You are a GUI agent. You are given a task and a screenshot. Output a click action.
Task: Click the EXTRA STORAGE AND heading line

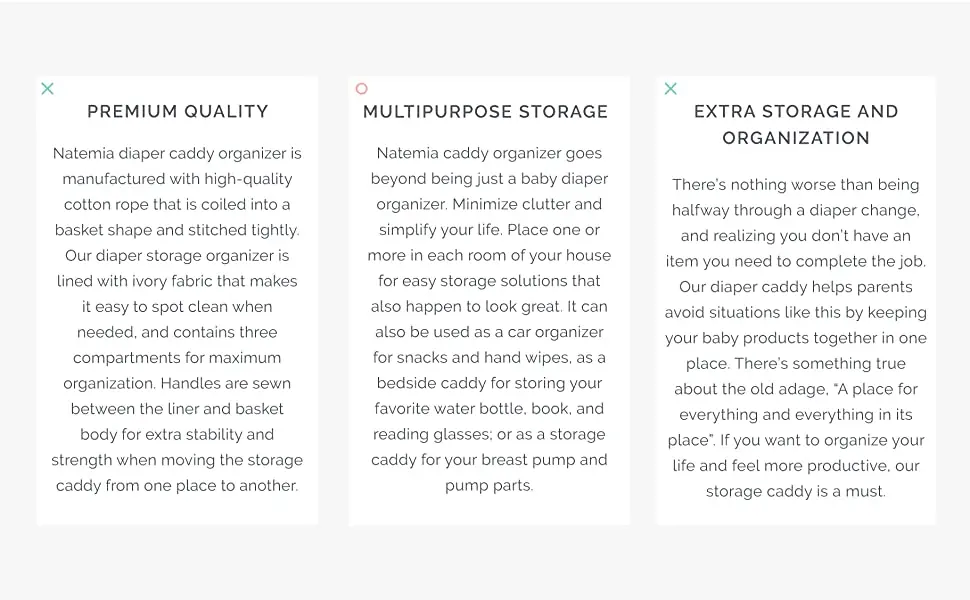click(796, 111)
